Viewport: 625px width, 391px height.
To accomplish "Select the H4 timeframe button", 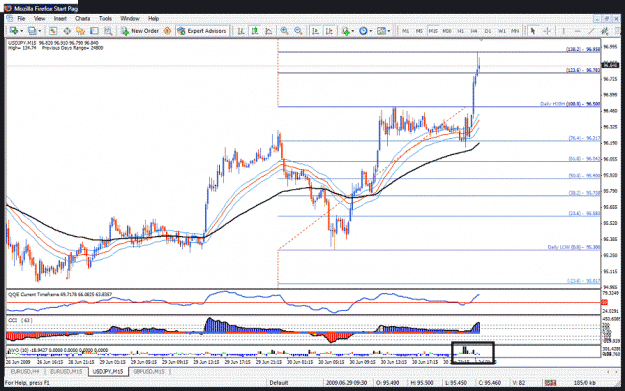I will pos(474,31).
